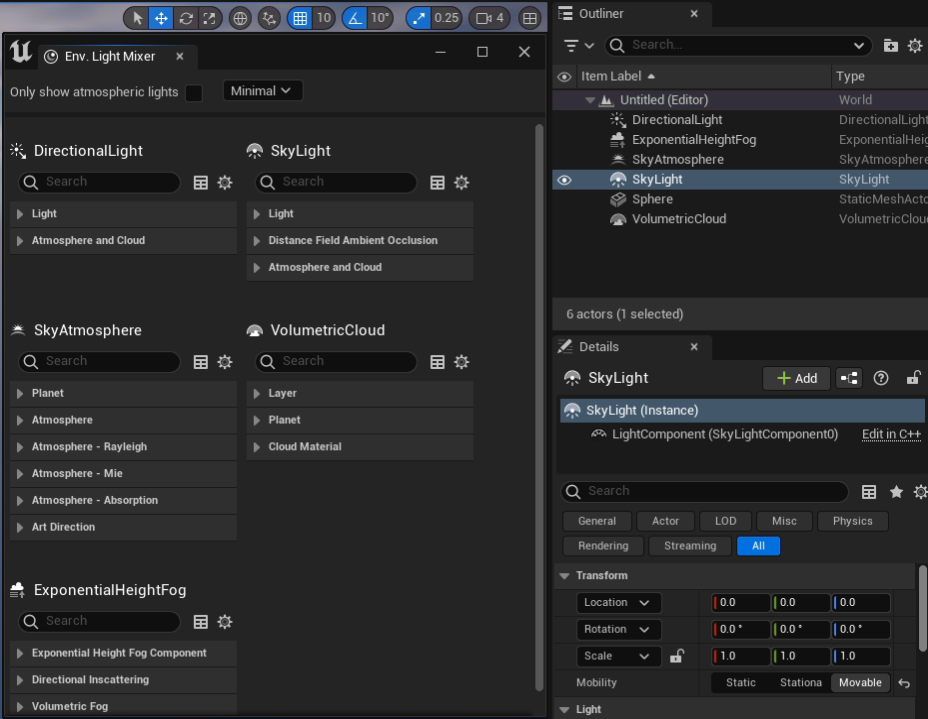Click the surface snapping icon
Image resolution: width=928 pixels, height=719 pixels.
tap(269, 18)
